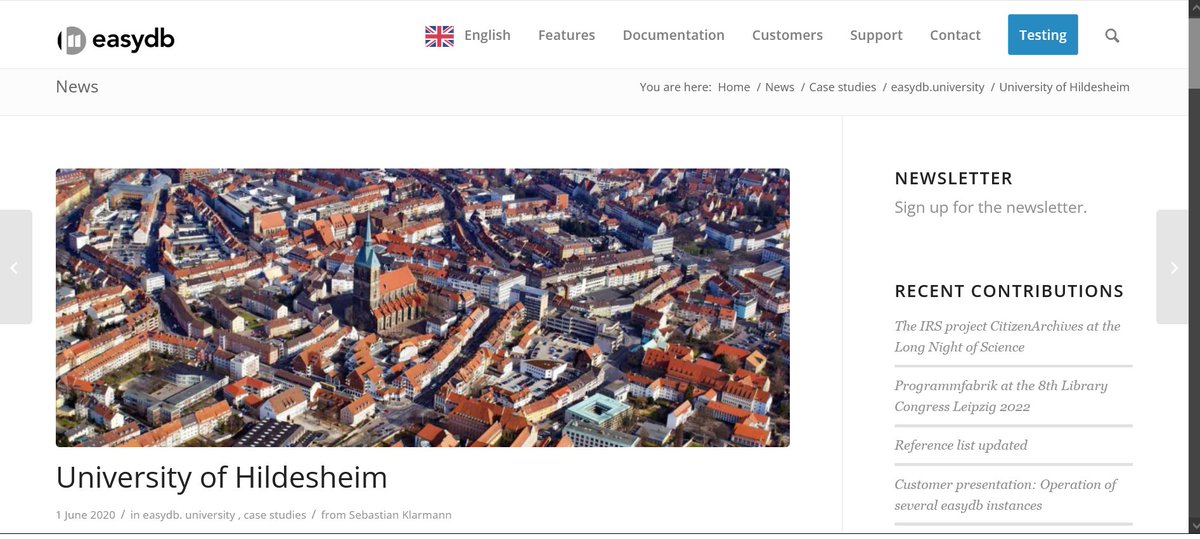
Task: Open the search magnifier icon
Action: [x=1112, y=35]
